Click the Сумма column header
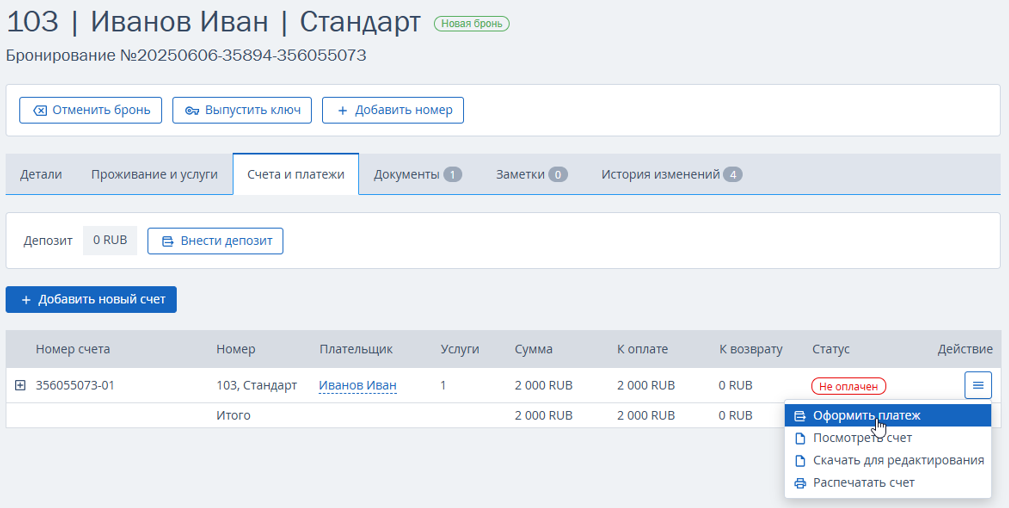1009x508 pixels. [x=533, y=349]
